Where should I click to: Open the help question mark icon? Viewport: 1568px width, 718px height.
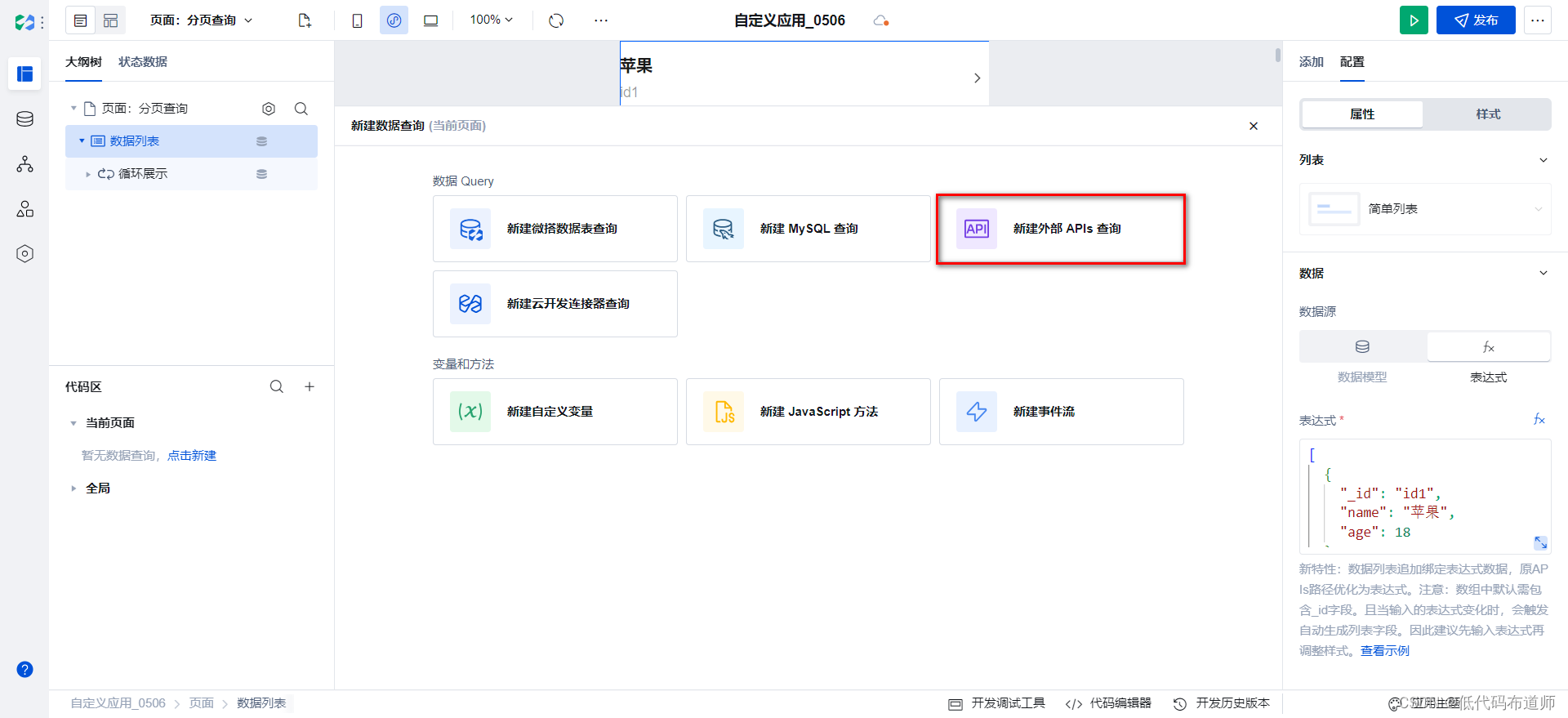pyautogui.click(x=25, y=670)
